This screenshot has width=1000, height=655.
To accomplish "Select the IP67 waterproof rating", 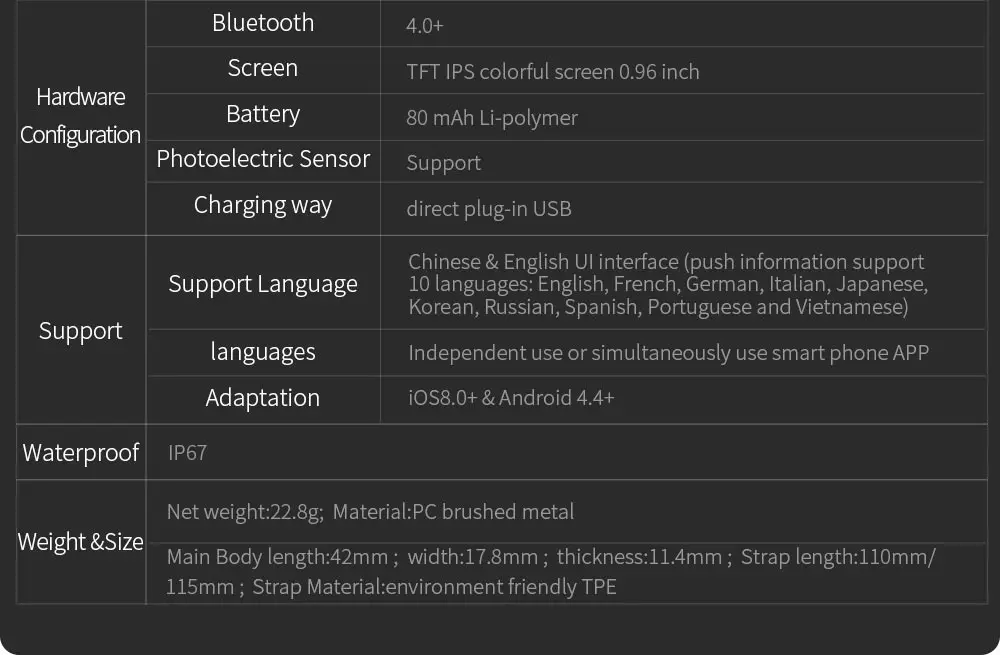I will point(188,453).
